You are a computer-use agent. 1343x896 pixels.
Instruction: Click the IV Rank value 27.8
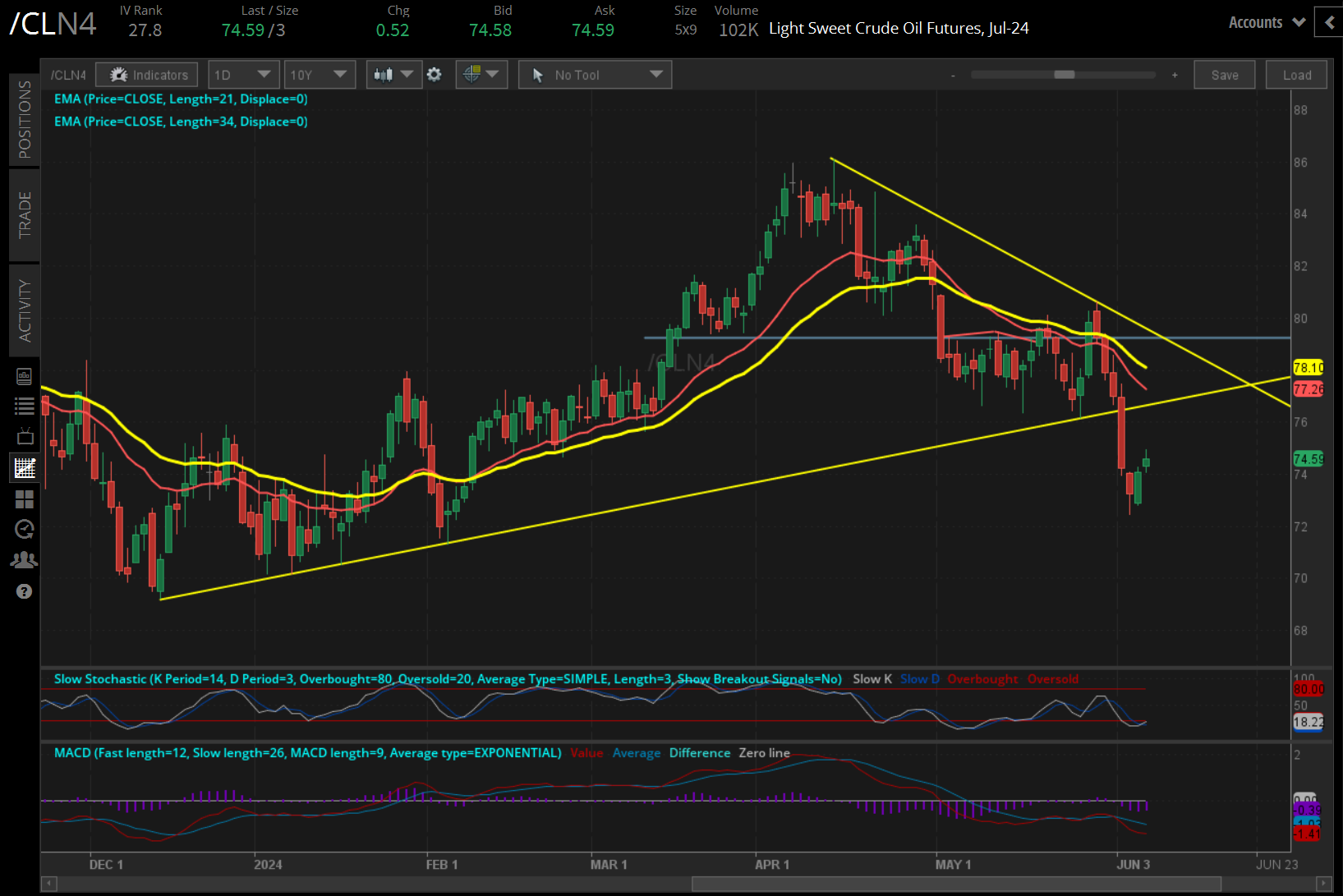[x=145, y=30]
